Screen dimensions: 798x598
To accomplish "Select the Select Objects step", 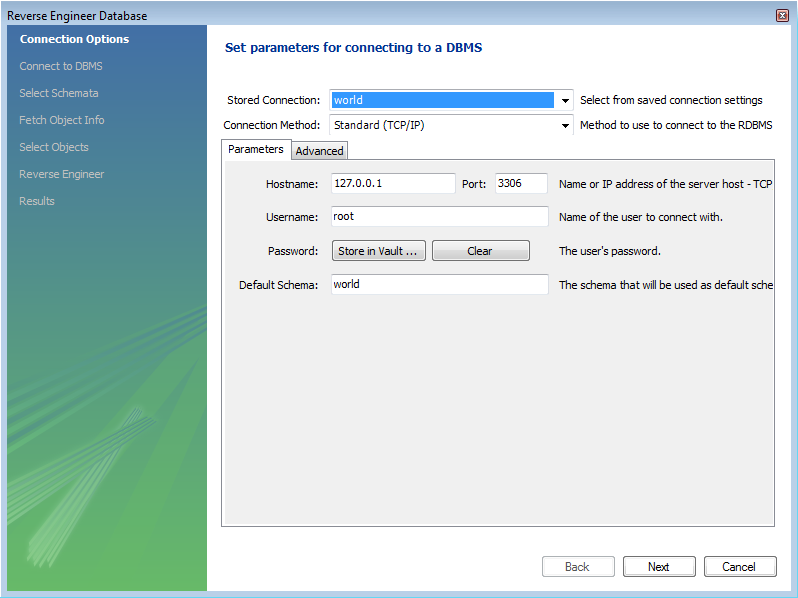I will tap(54, 148).
